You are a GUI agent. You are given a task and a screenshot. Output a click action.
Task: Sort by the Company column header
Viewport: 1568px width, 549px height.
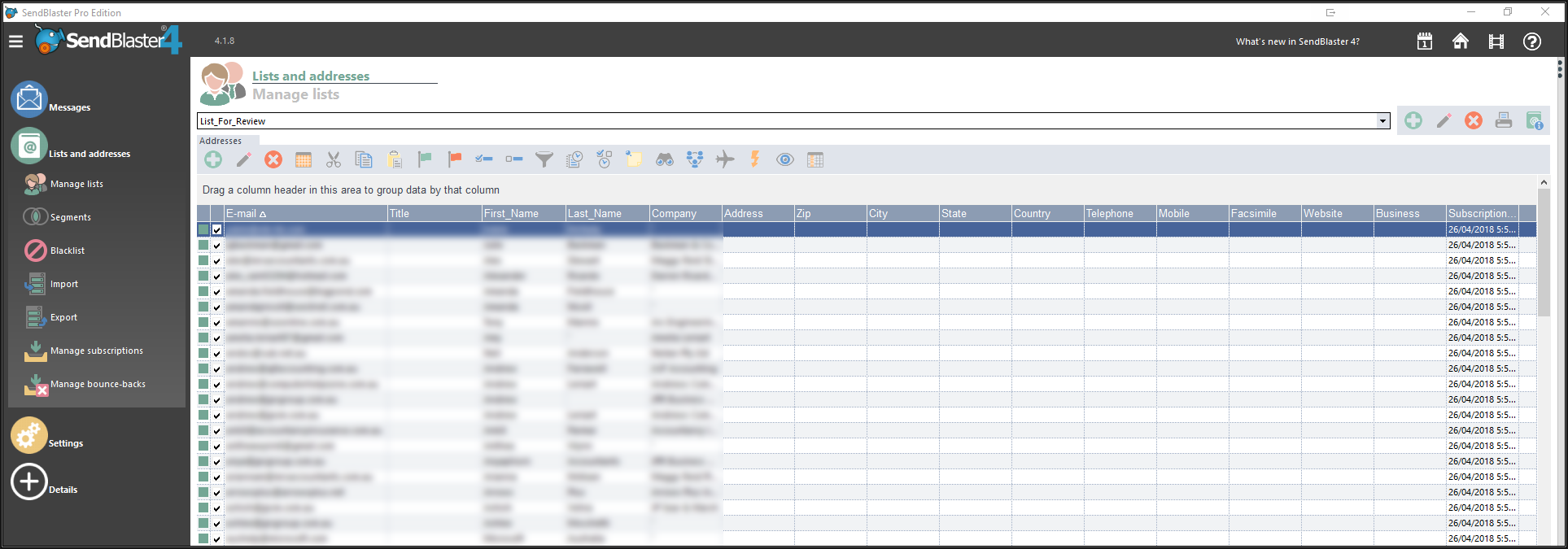685,213
